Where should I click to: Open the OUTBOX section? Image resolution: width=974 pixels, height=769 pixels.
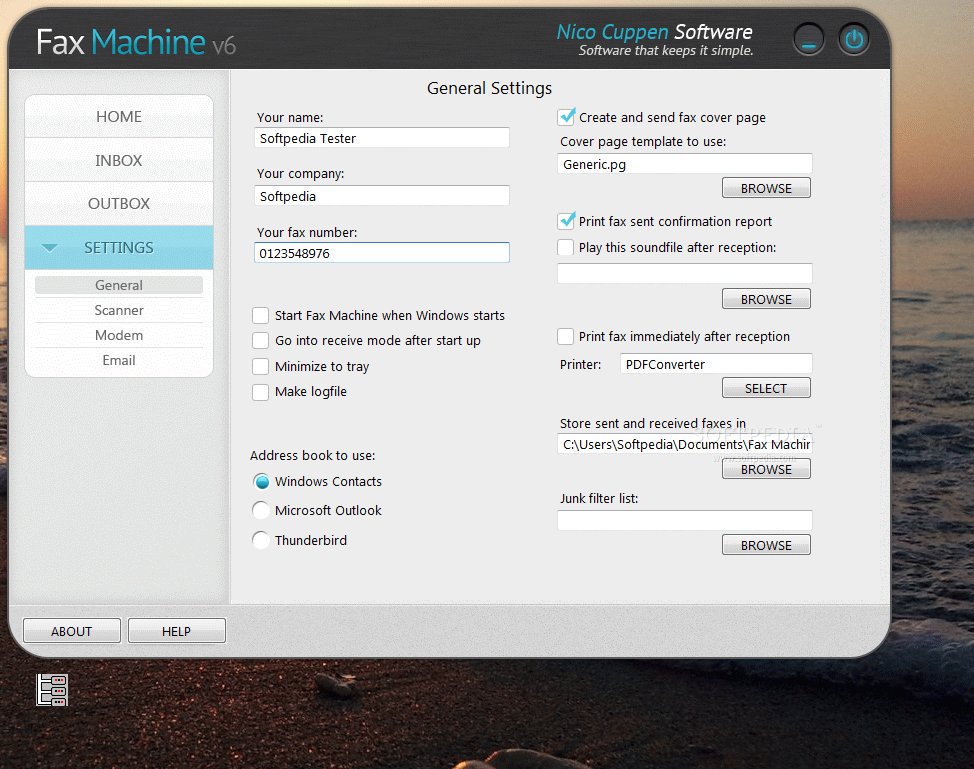pyautogui.click(x=119, y=204)
